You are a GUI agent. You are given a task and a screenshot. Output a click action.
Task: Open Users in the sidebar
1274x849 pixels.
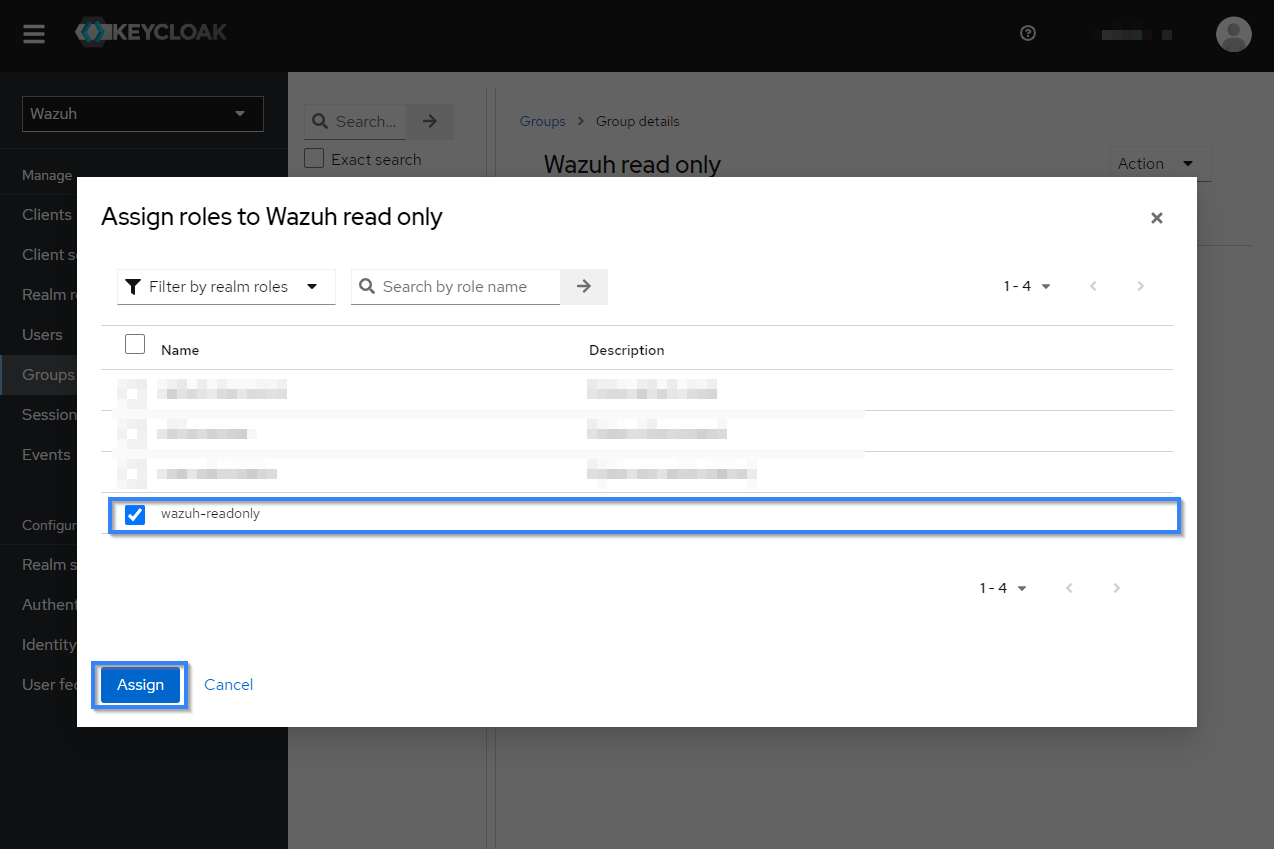point(42,335)
